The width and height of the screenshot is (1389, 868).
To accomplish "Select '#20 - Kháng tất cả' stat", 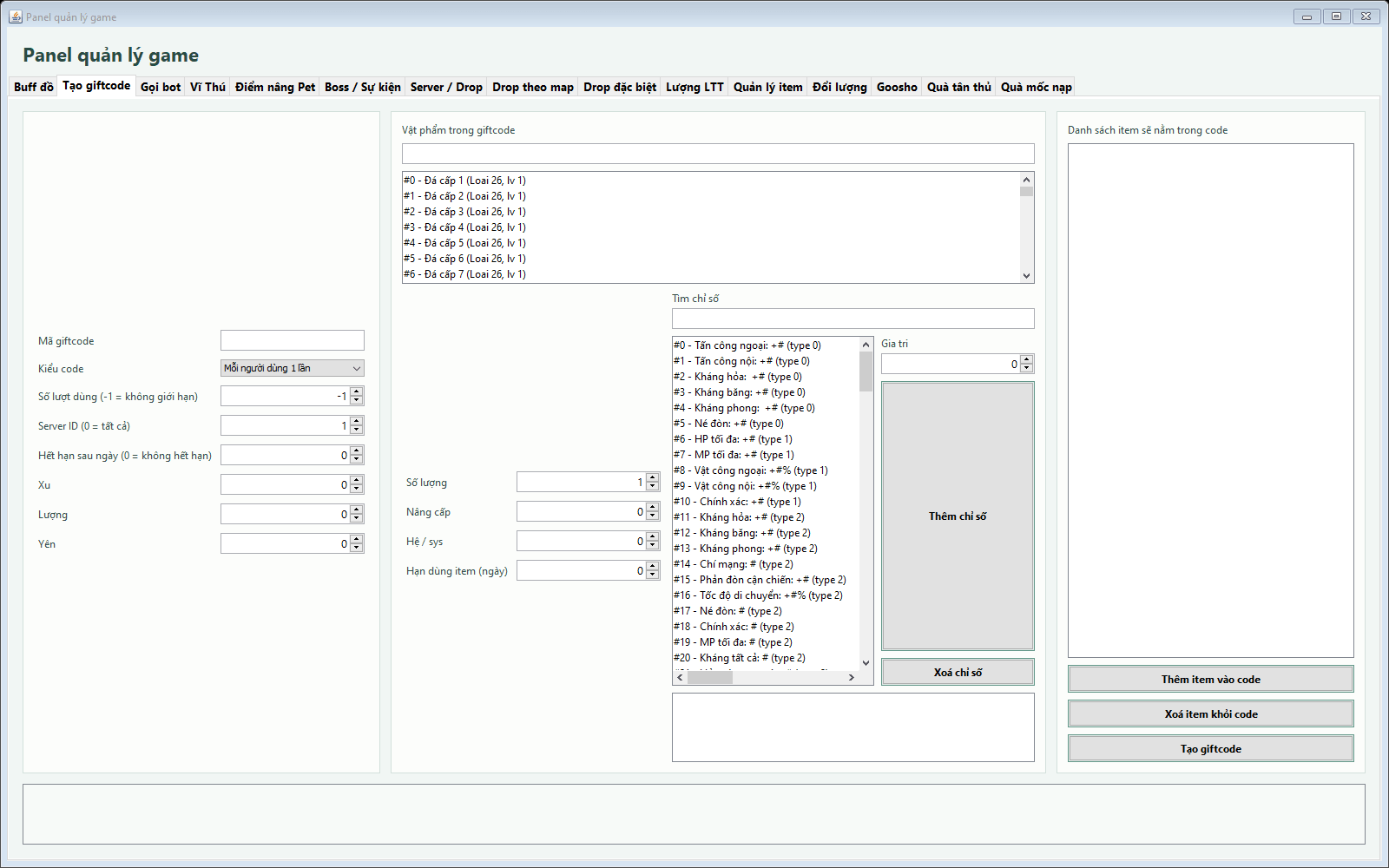I will (766, 658).
